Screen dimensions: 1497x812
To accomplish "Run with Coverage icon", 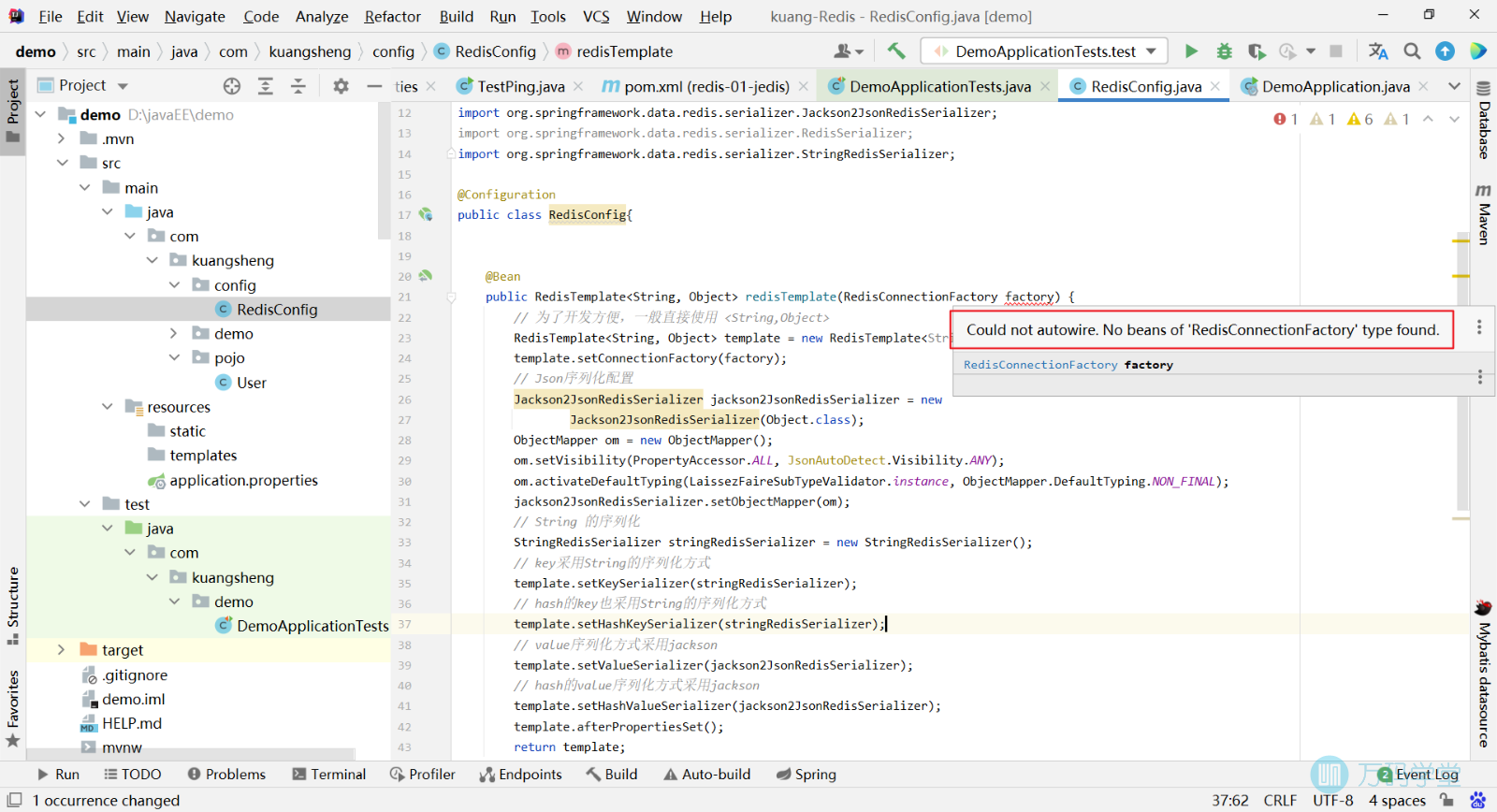I will [1257, 51].
